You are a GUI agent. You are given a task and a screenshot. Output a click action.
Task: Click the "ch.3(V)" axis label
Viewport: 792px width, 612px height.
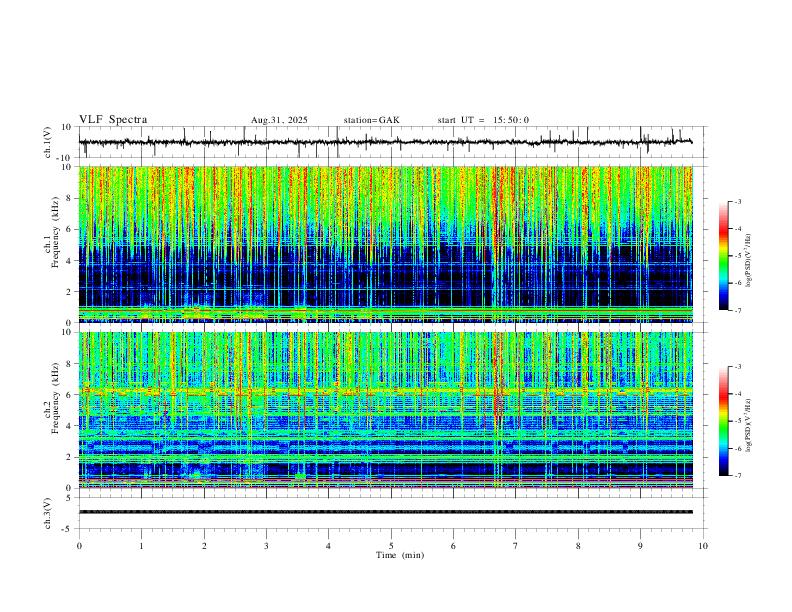pyautogui.click(x=48, y=513)
